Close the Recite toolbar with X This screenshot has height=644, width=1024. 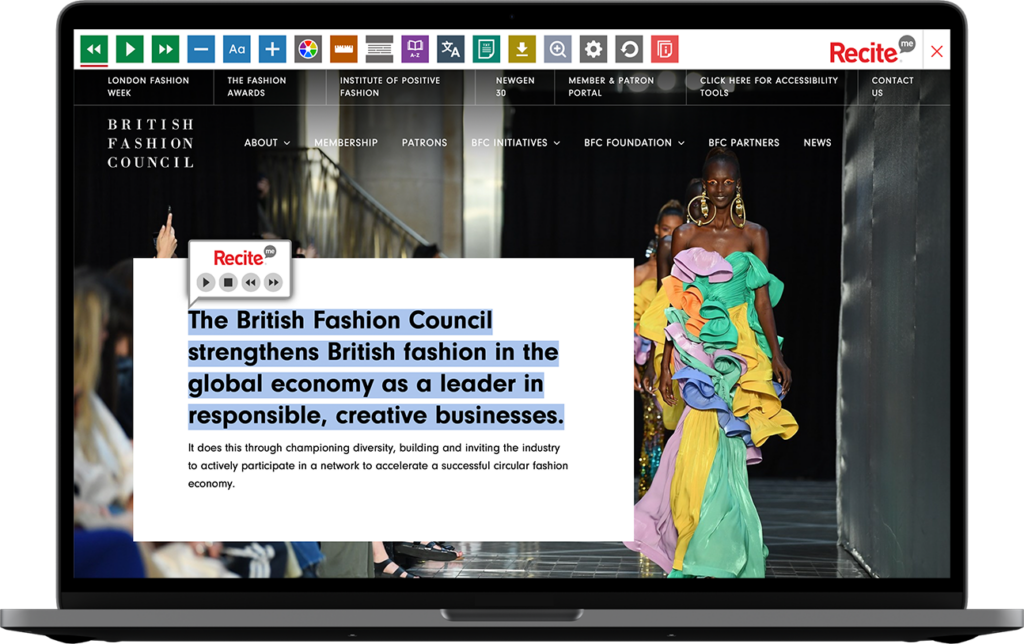point(936,51)
